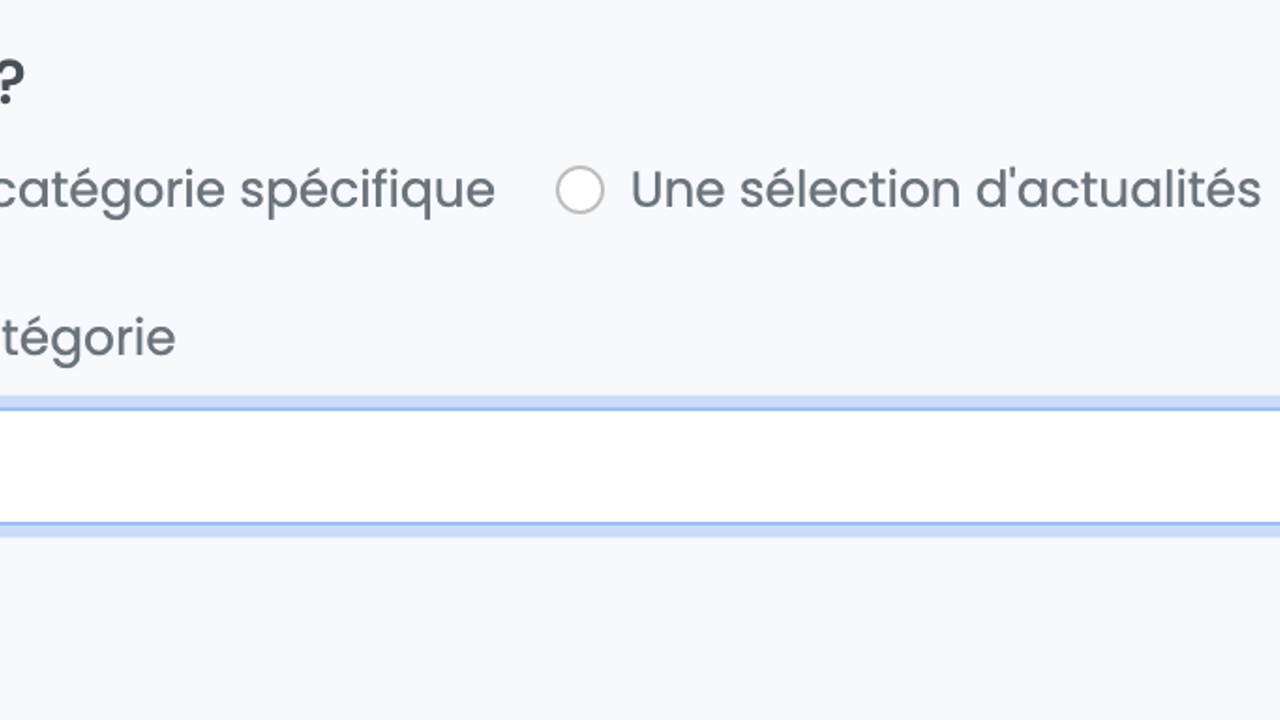
Task: Choose the 'catégorie spécifique' option label
Action: coord(246,190)
